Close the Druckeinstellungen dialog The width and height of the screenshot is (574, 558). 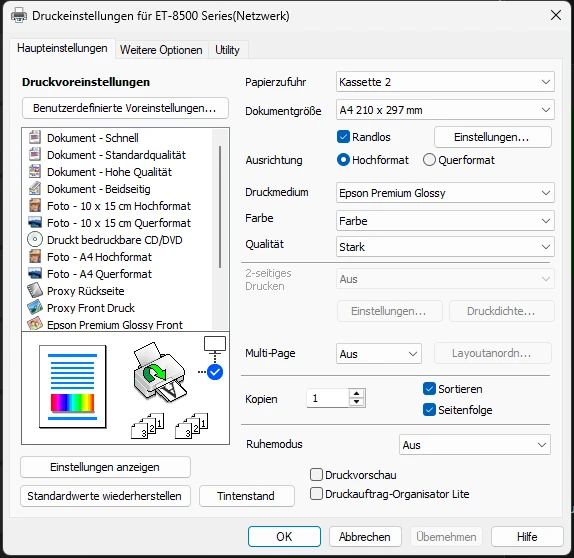[x=556, y=15]
